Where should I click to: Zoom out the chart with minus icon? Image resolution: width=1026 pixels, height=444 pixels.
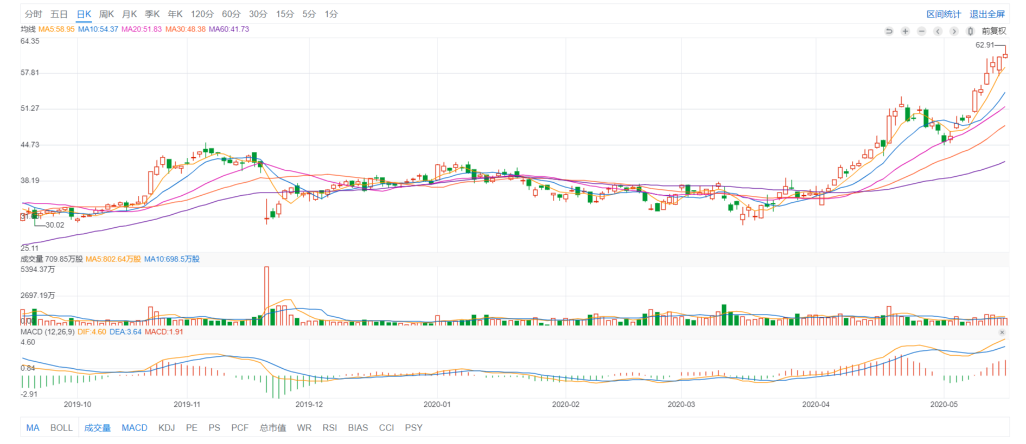click(921, 31)
